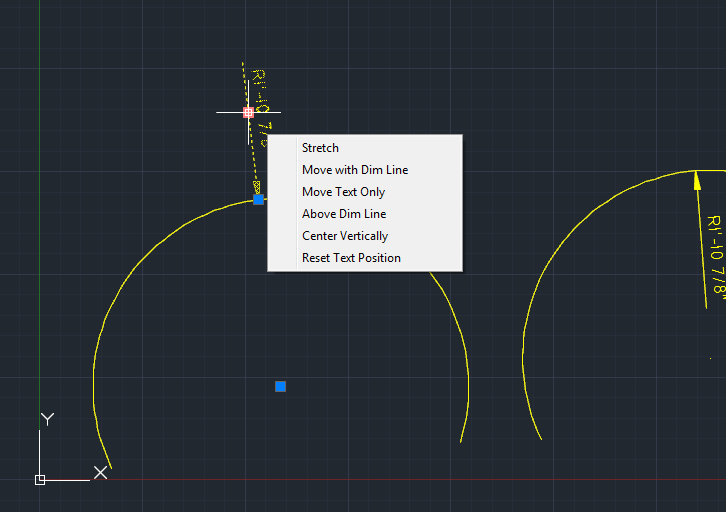Click the red hot grip on dimension text
This screenshot has height=512, width=726.
tap(248, 112)
